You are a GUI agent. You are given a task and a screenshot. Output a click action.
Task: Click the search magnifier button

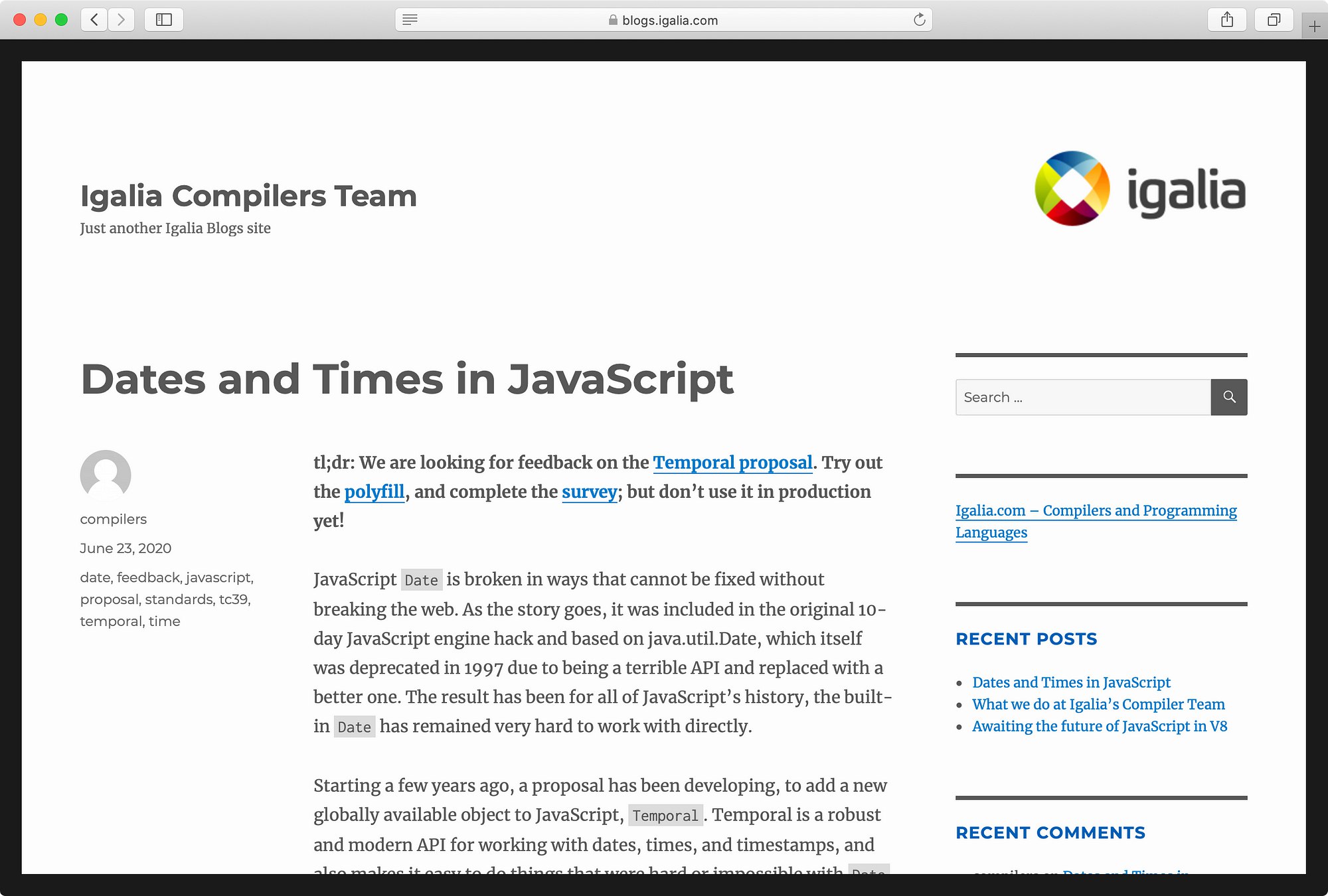[1229, 397]
